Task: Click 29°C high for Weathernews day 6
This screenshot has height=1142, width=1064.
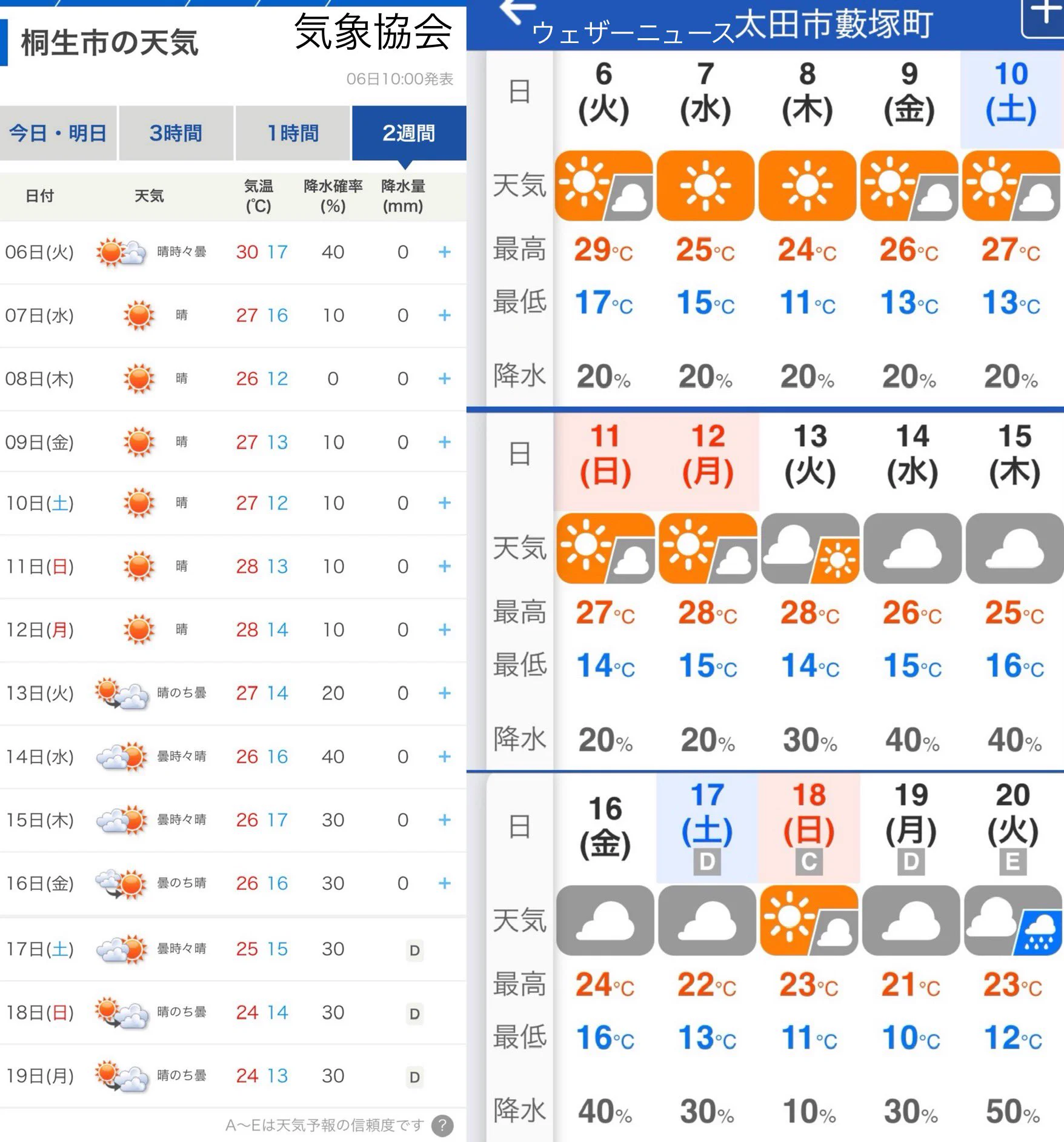Action: [x=603, y=250]
